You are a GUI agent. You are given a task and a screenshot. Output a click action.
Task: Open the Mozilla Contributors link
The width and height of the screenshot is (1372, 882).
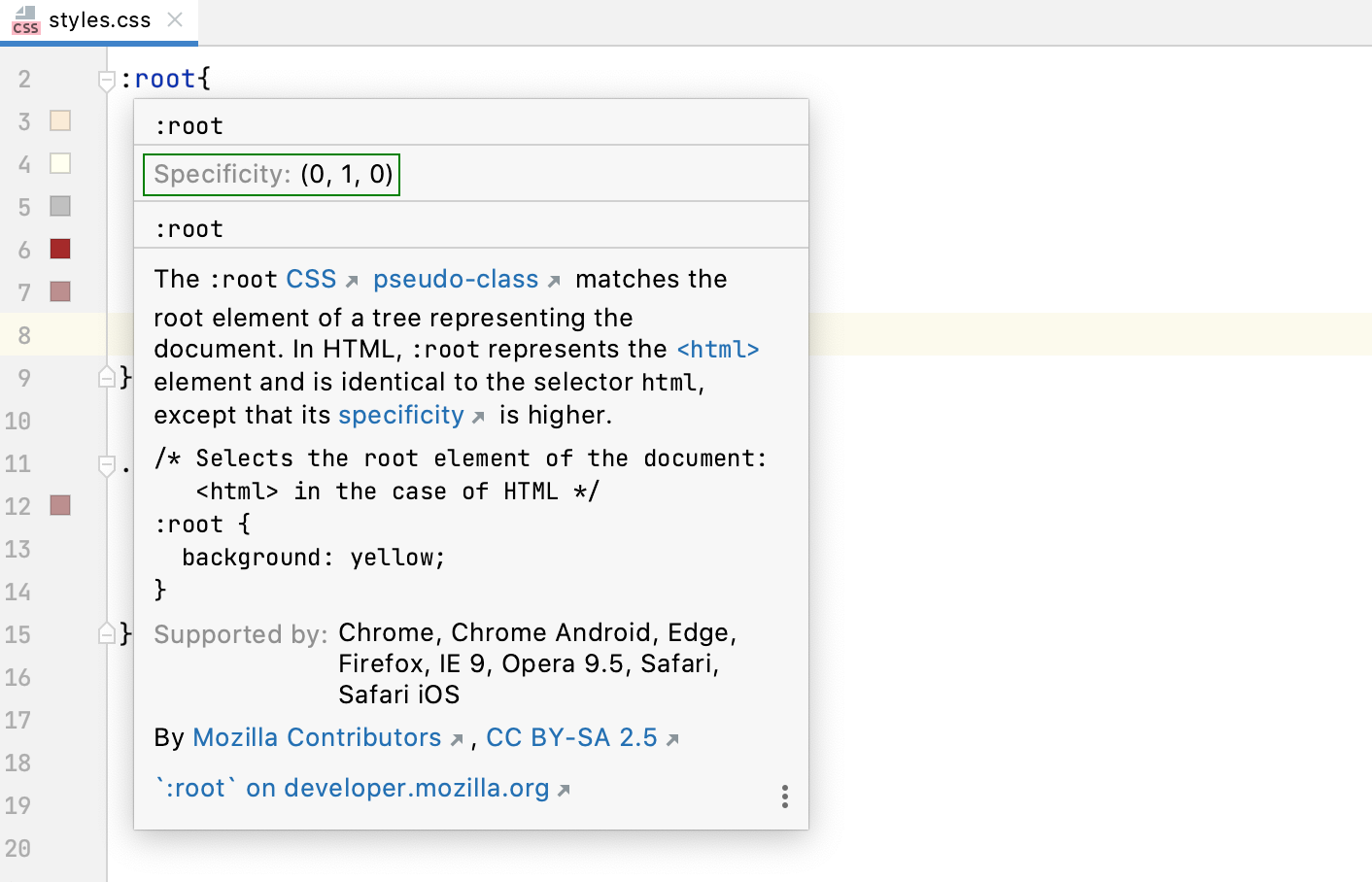tap(316, 738)
